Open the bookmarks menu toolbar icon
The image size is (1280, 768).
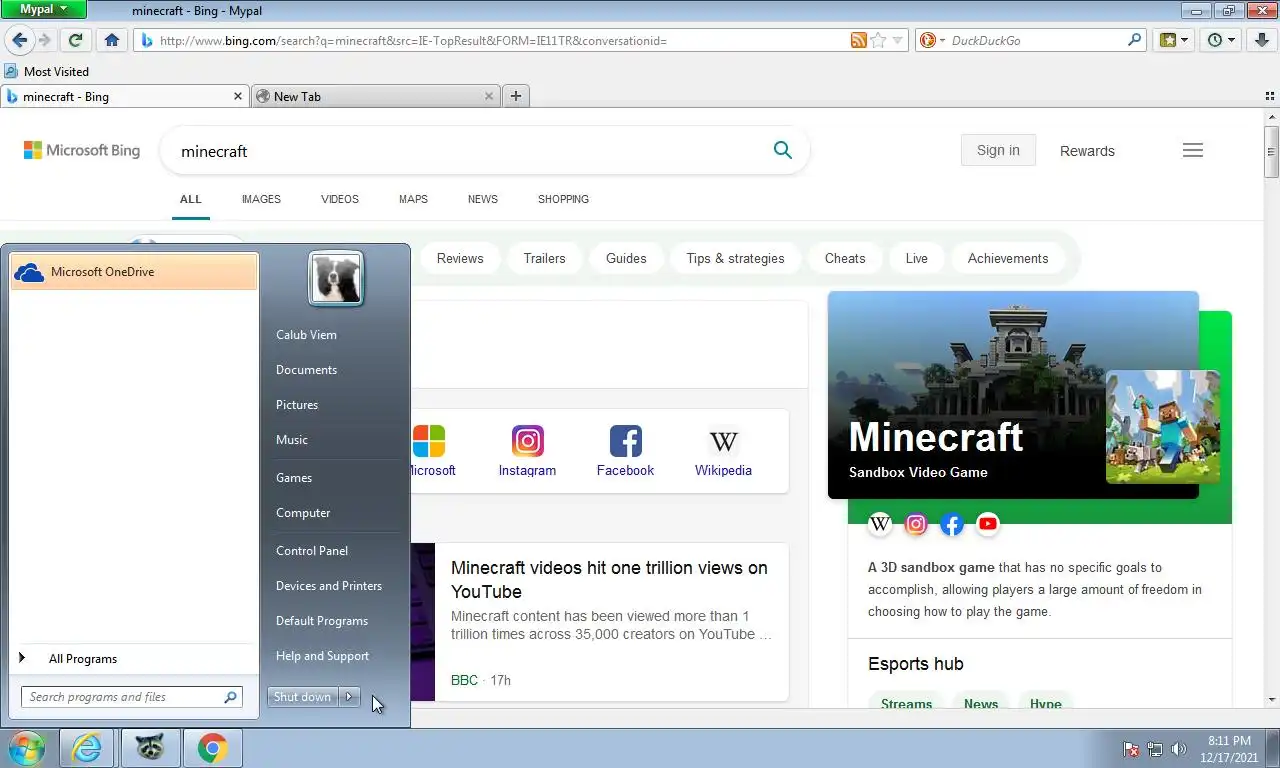click(1172, 40)
